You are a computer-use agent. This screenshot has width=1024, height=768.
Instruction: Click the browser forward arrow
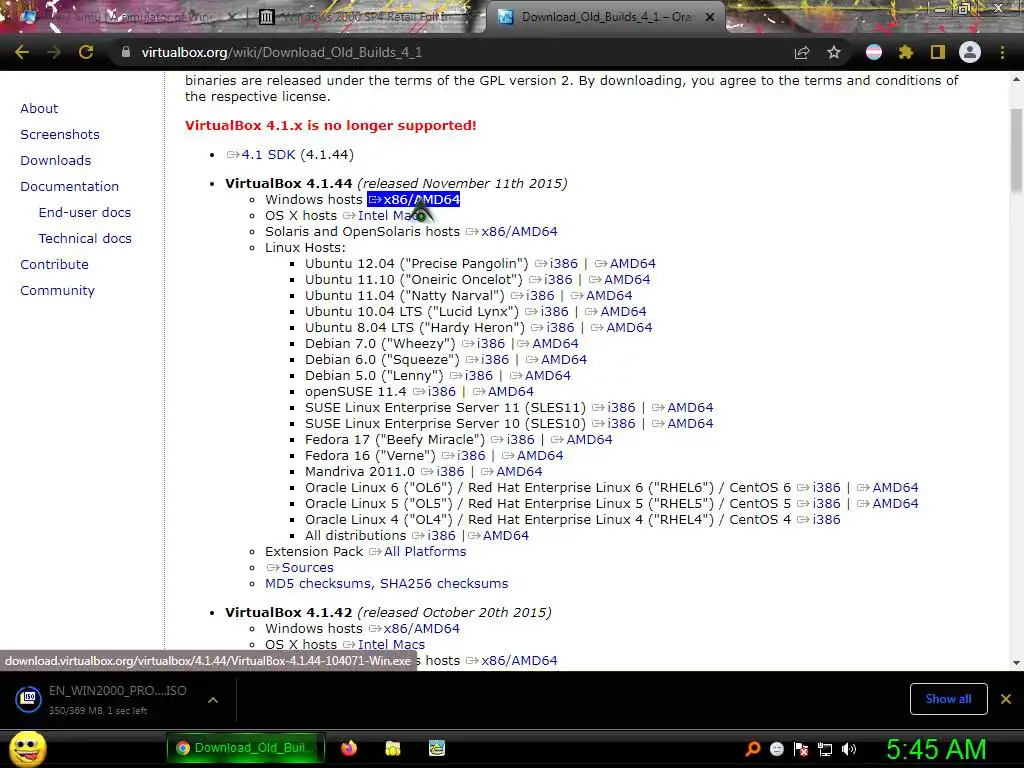[x=54, y=52]
